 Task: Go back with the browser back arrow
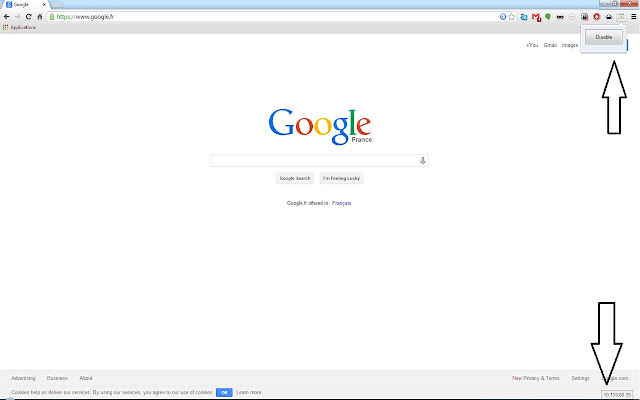click(7, 17)
